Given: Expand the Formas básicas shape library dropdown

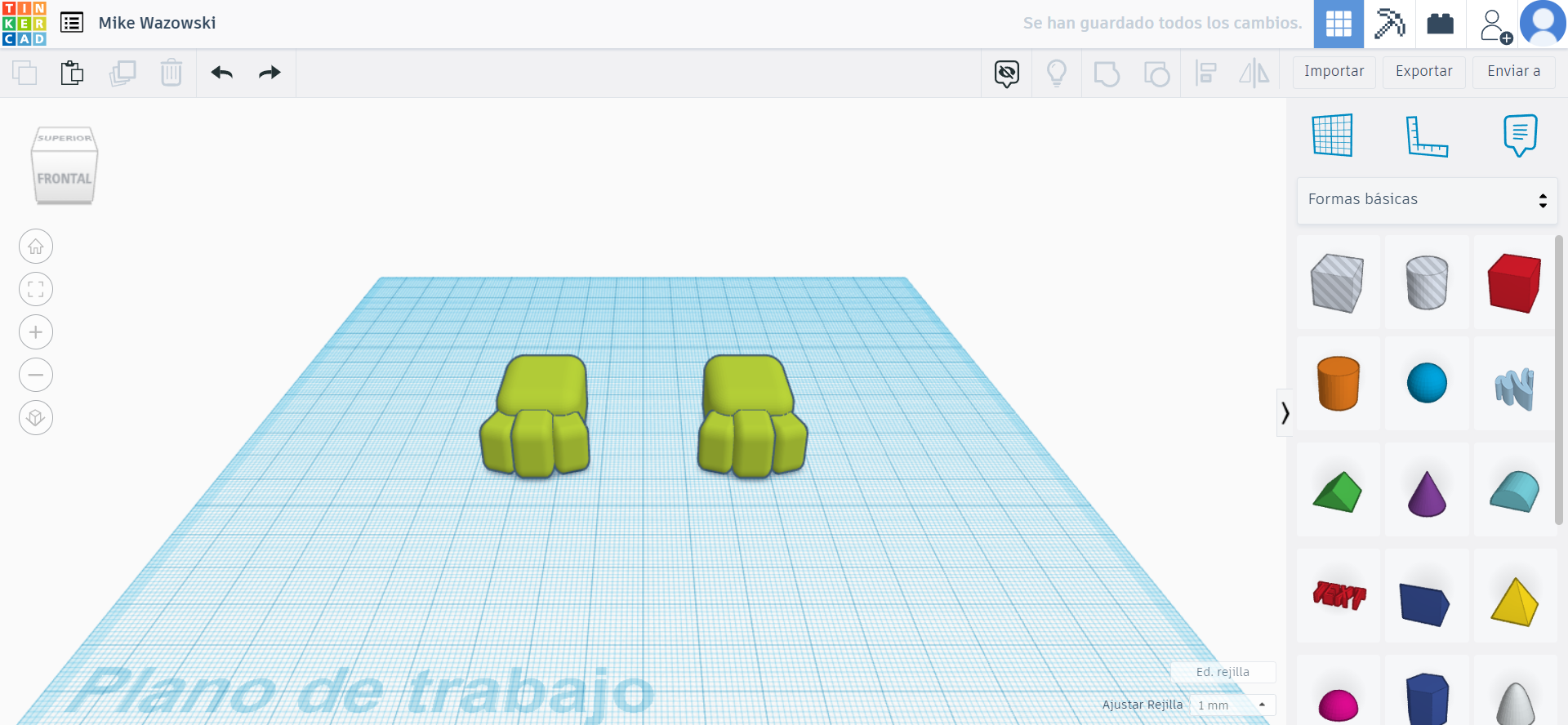Looking at the screenshot, I should click(x=1428, y=200).
